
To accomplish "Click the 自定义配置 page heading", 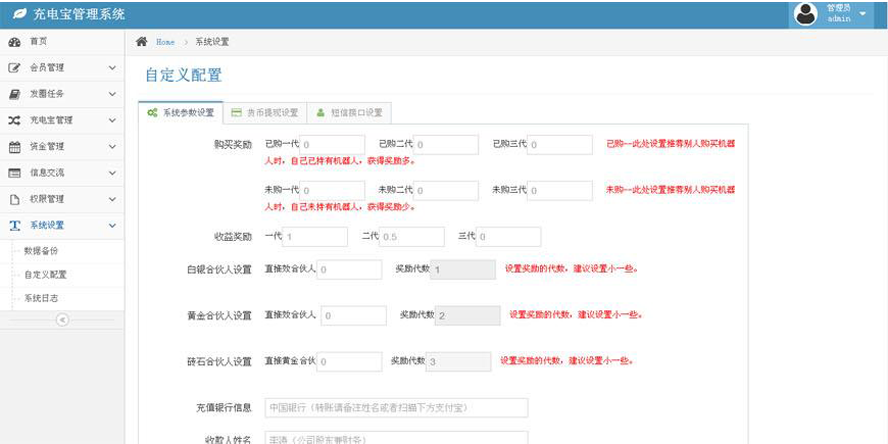I will tap(183, 75).
